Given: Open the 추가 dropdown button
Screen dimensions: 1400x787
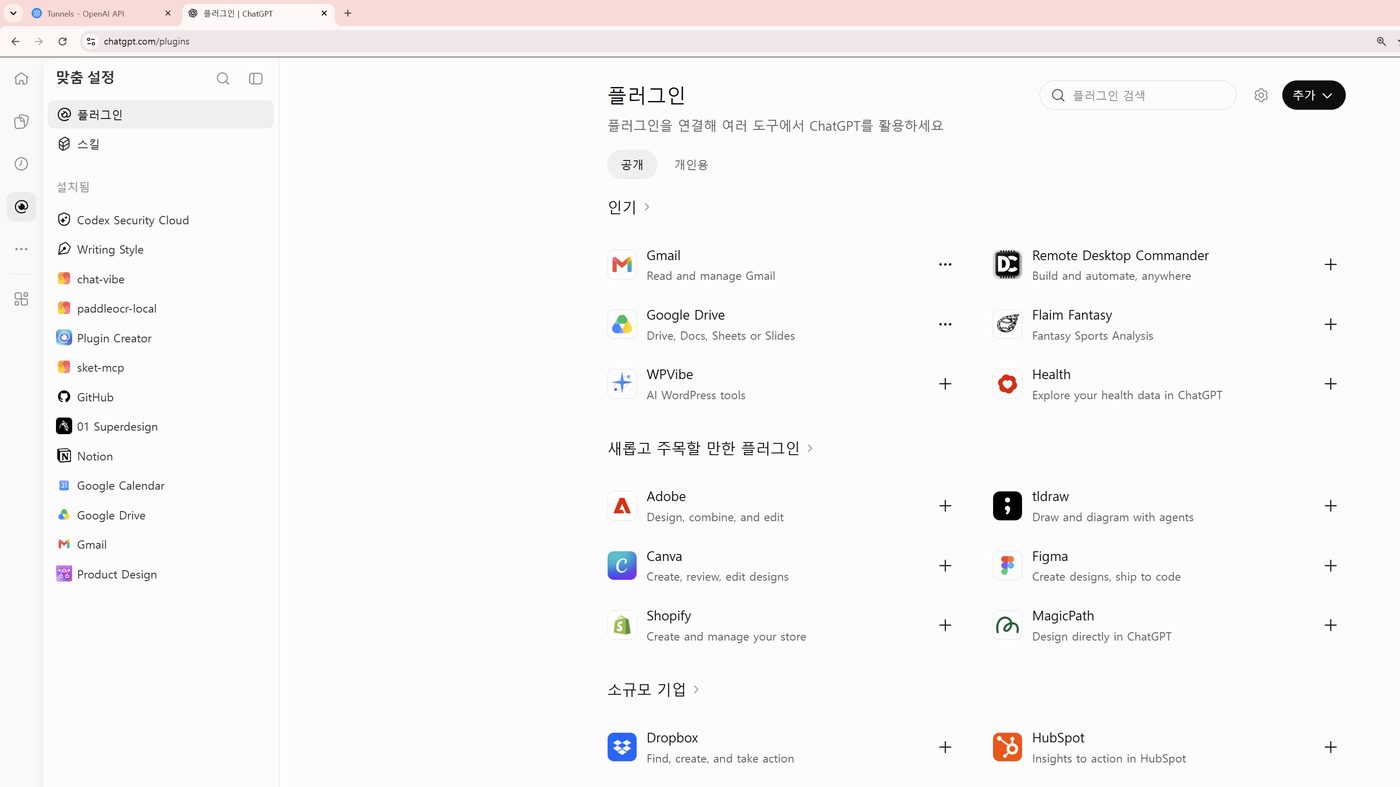Looking at the screenshot, I should [x=1313, y=95].
